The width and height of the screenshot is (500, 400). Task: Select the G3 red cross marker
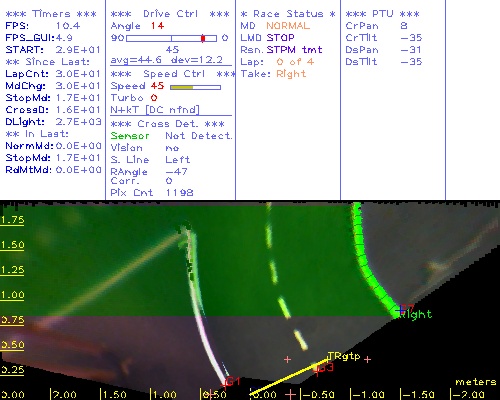pos(324,368)
